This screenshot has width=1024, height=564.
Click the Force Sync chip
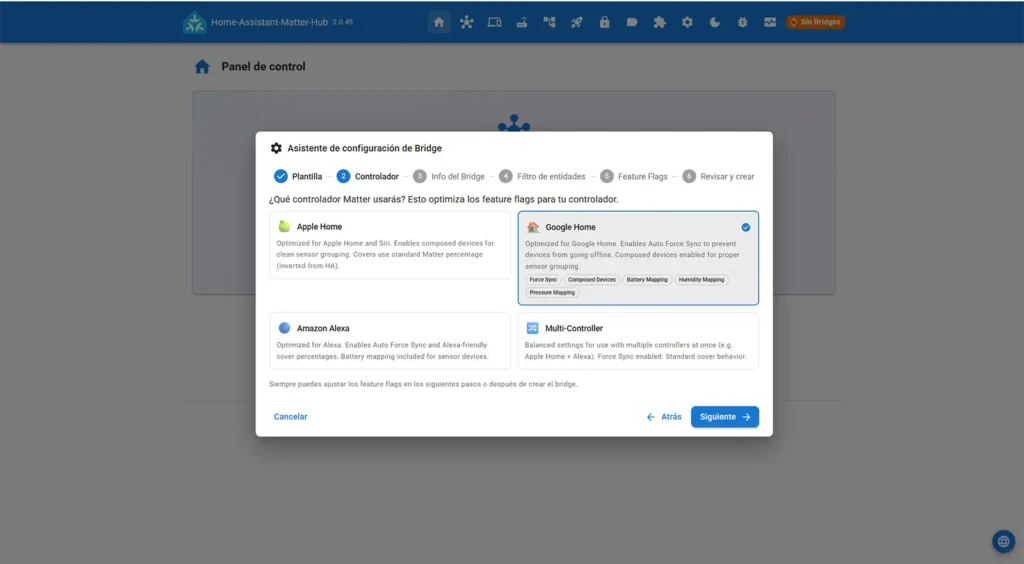click(543, 279)
